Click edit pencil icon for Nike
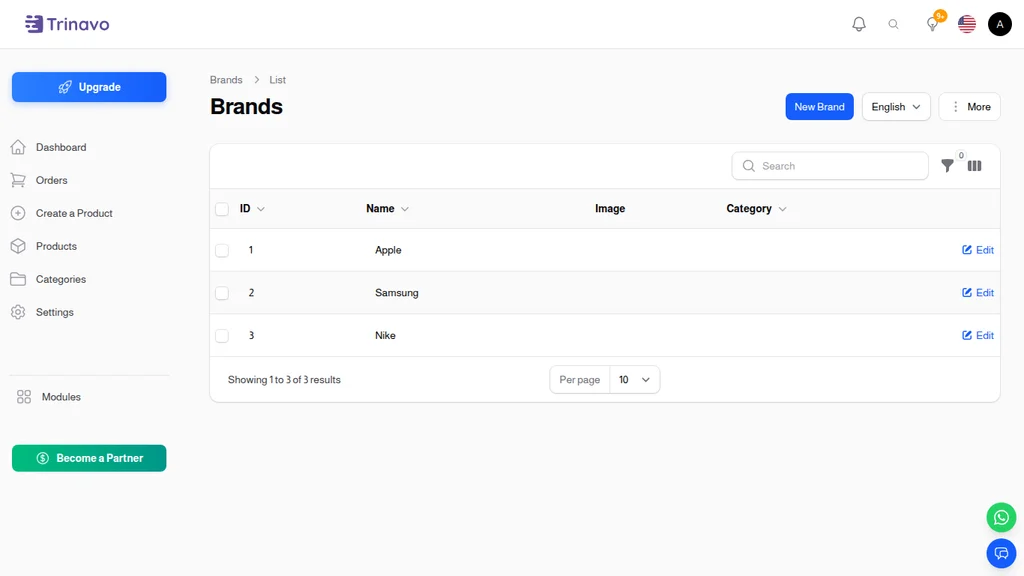The height and width of the screenshot is (576, 1024). pos(967,335)
